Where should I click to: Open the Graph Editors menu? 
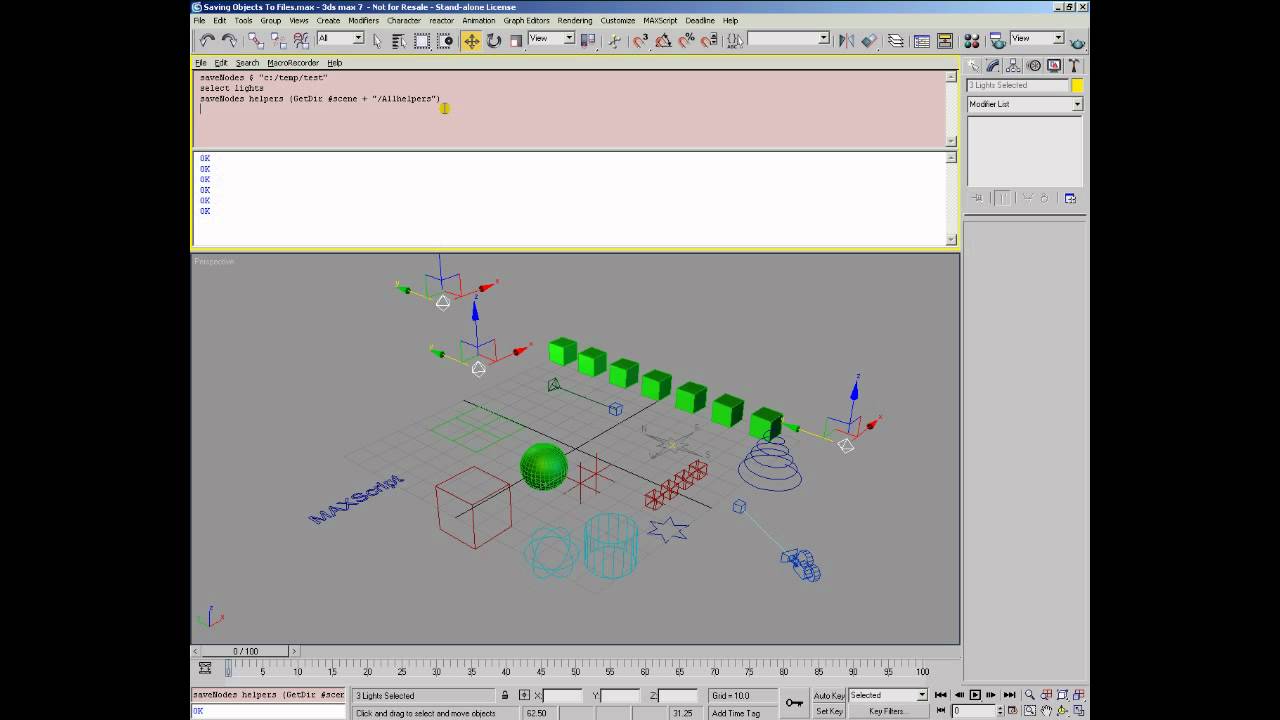[x=526, y=20]
